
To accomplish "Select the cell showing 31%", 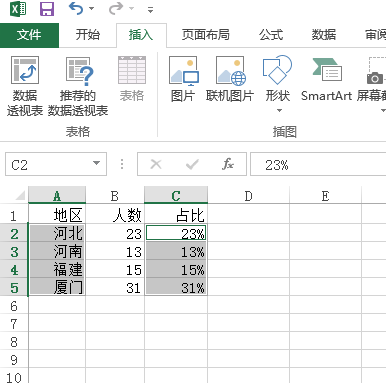I will tap(176, 287).
